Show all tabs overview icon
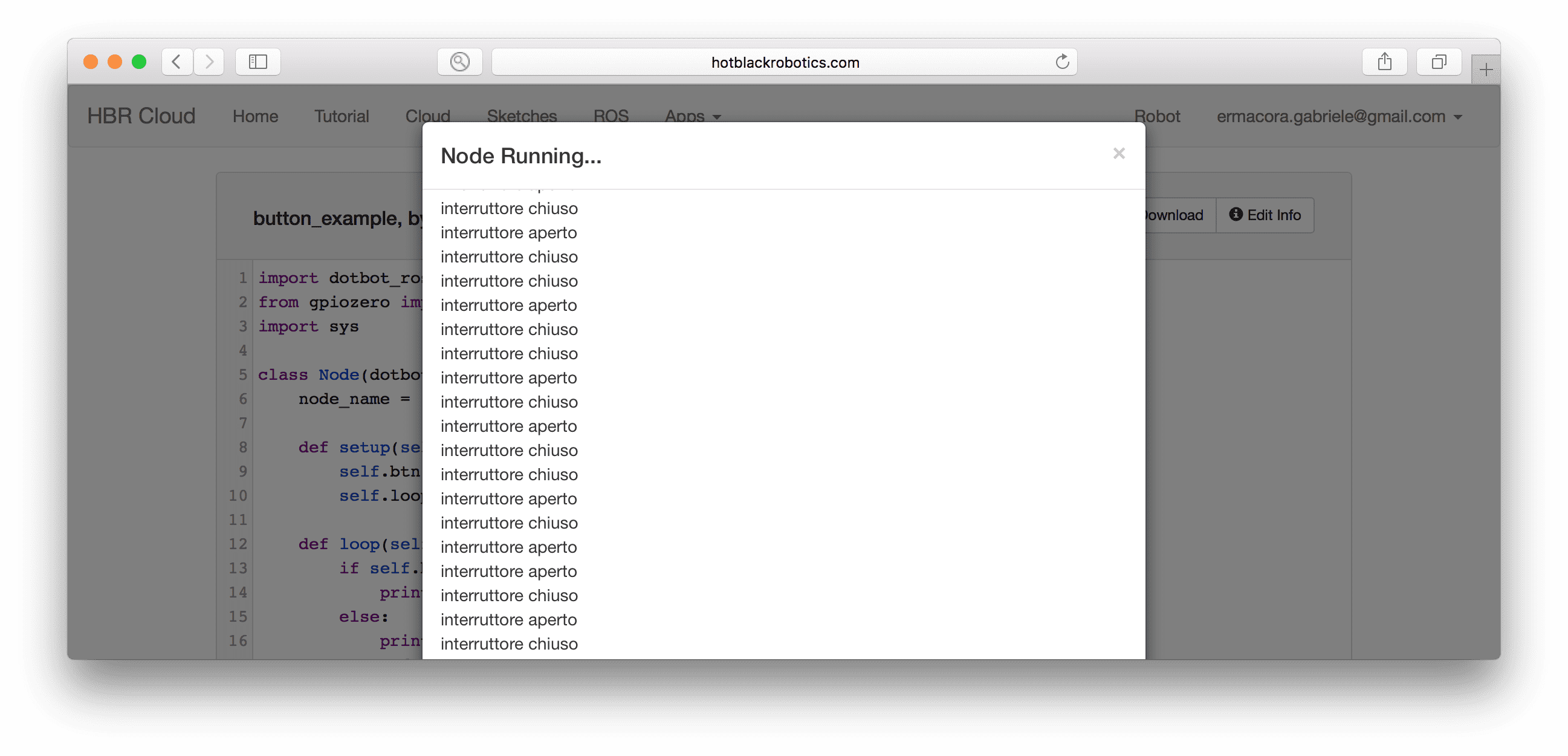 1439,62
